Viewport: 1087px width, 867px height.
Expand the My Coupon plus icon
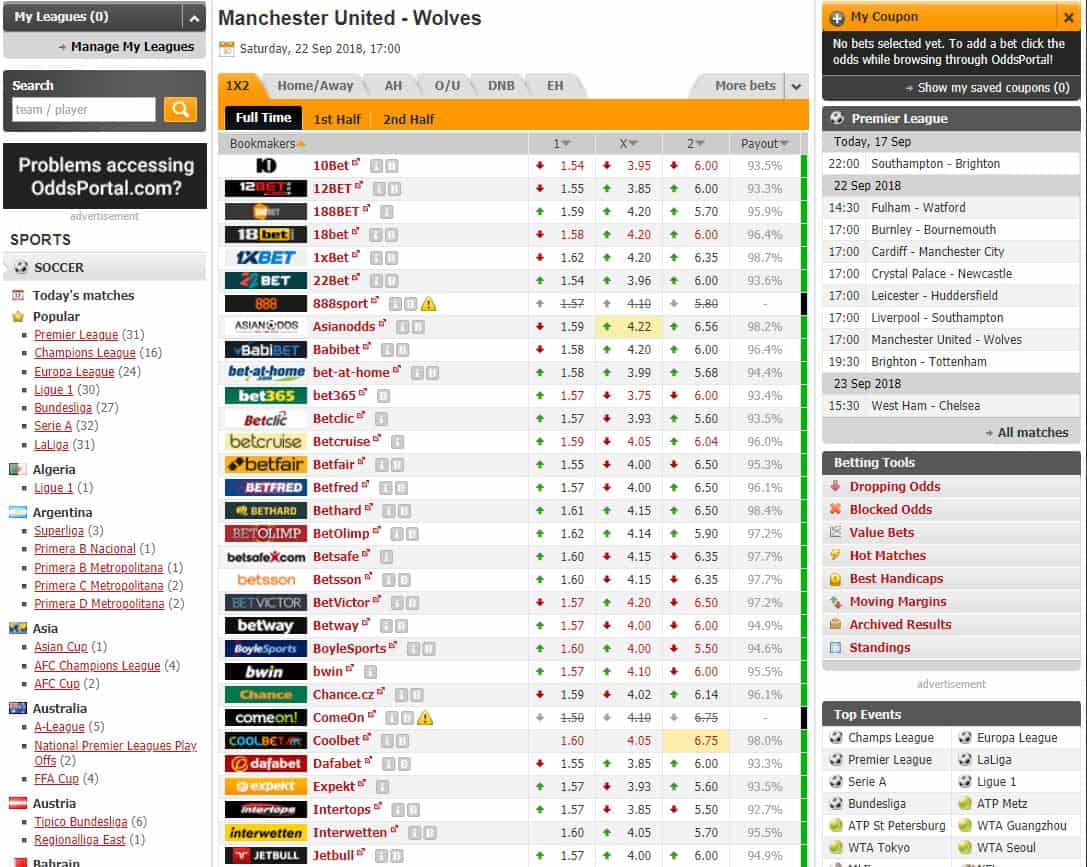pos(837,18)
